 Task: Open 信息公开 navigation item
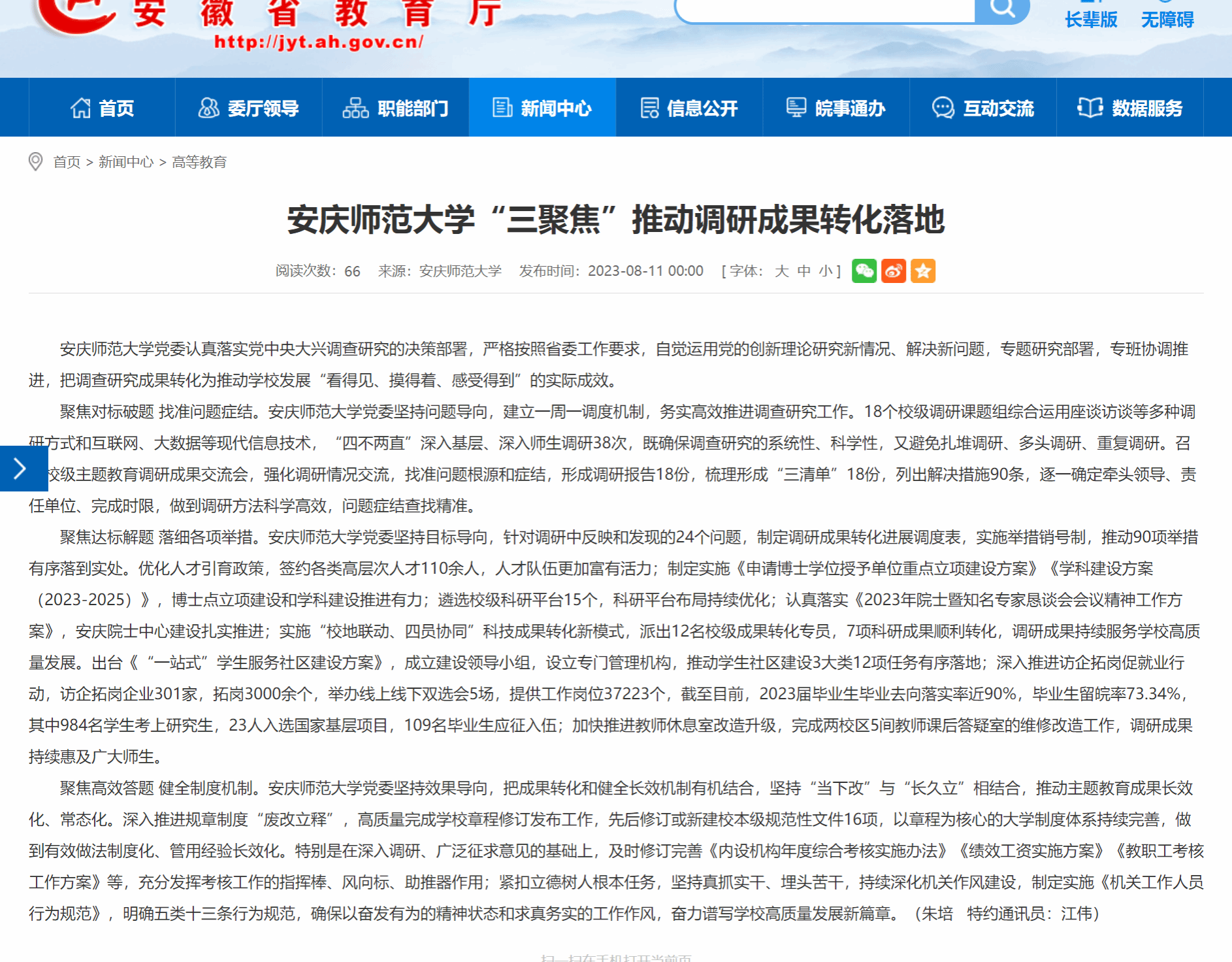tap(689, 108)
